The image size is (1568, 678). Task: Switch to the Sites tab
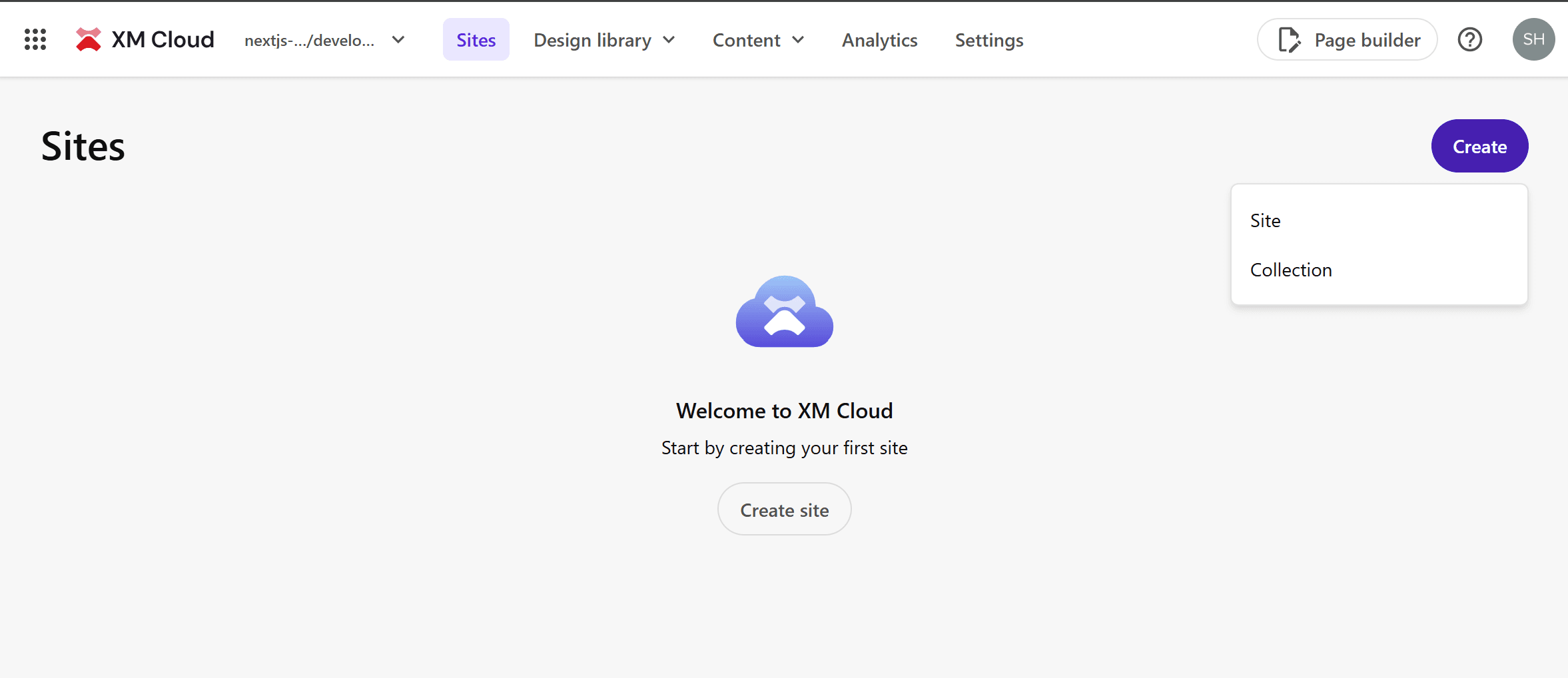(x=476, y=40)
